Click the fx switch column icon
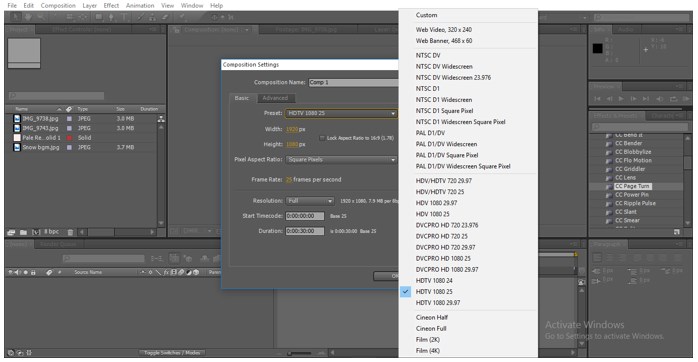This screenshot has height=362, width=698. [166, 272]
